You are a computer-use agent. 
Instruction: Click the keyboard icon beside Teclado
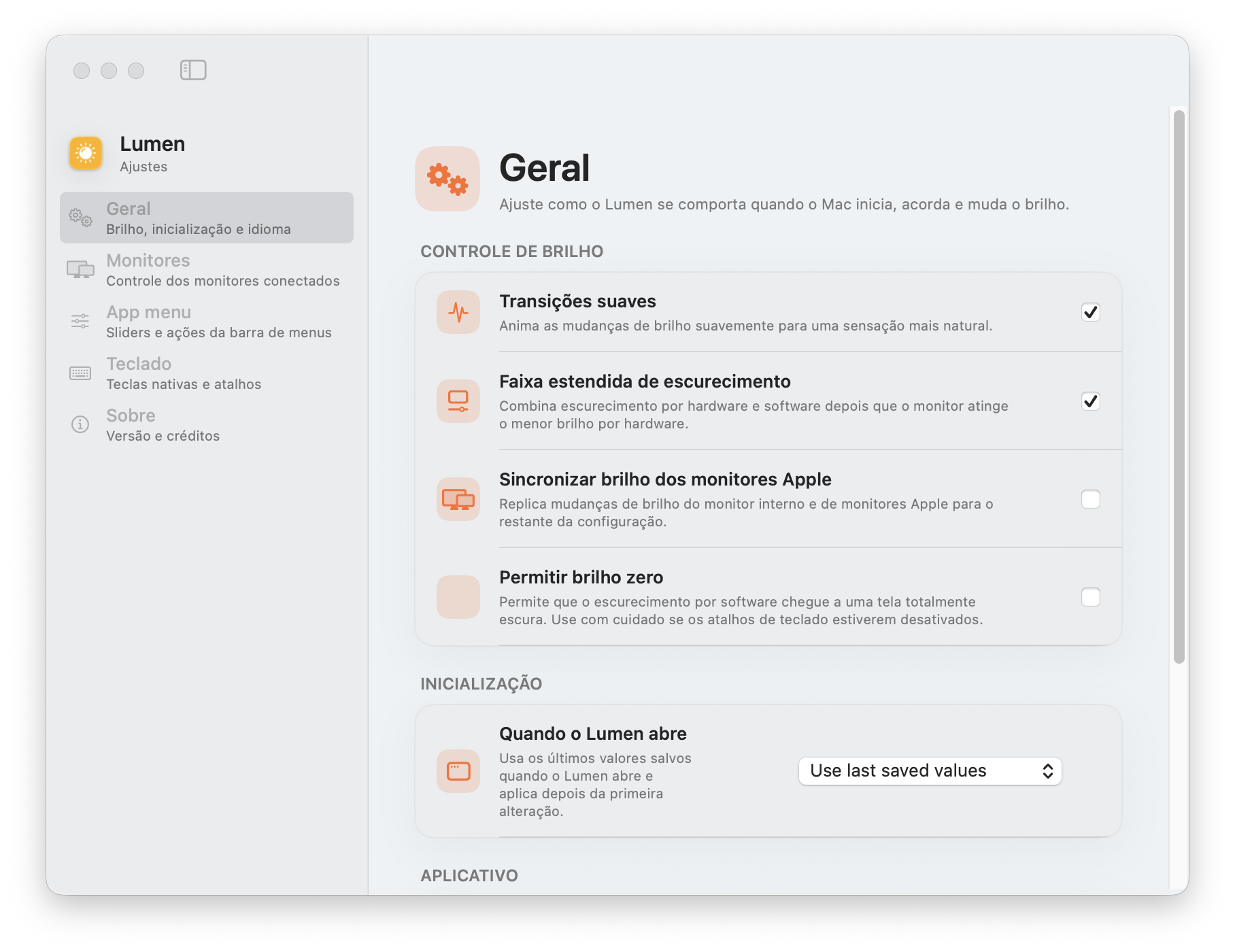(x=80, y=373)
